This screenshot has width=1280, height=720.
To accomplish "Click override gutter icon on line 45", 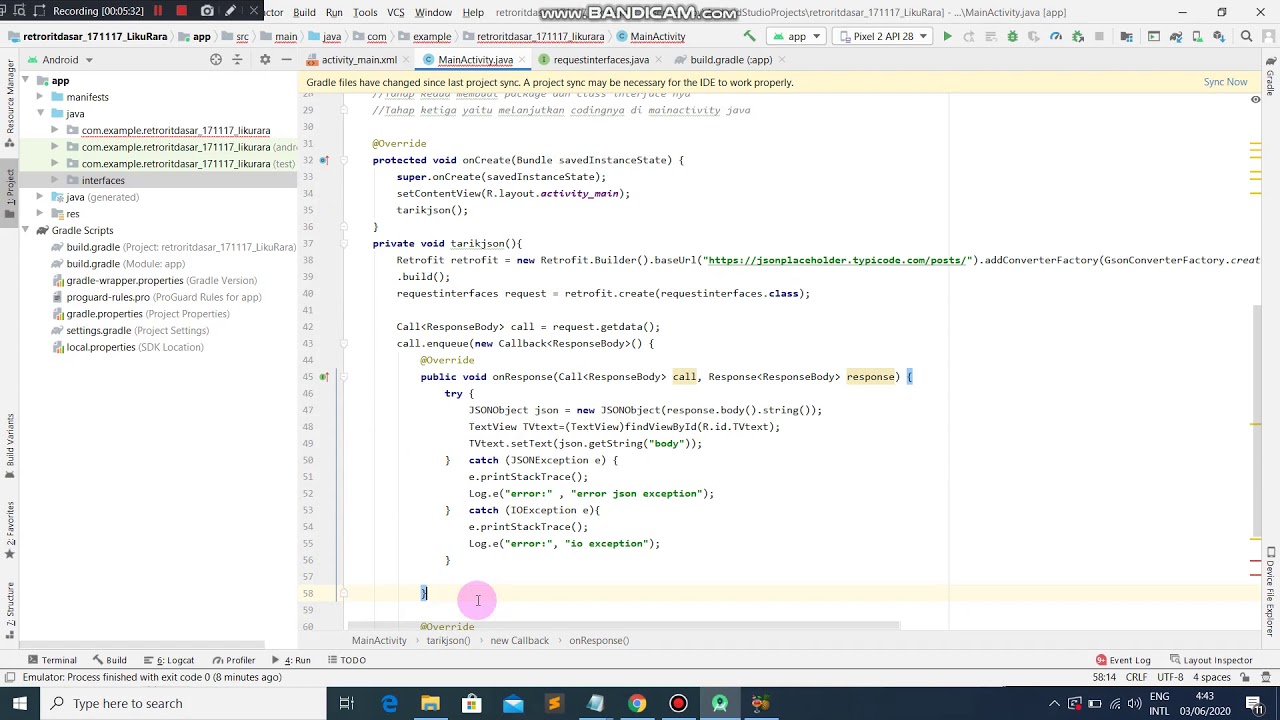I will (x=324, y=377).
